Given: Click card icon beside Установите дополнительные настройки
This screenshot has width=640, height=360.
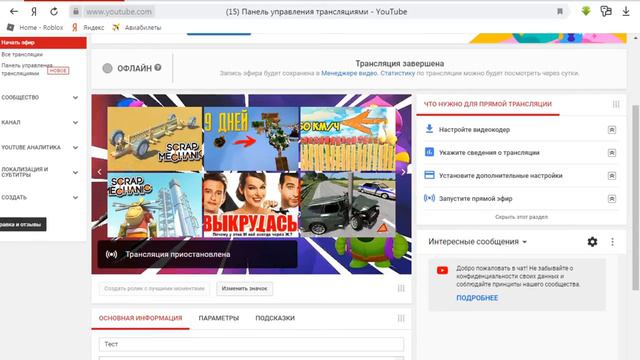Looking at the screenshot, I should point(429,175).
